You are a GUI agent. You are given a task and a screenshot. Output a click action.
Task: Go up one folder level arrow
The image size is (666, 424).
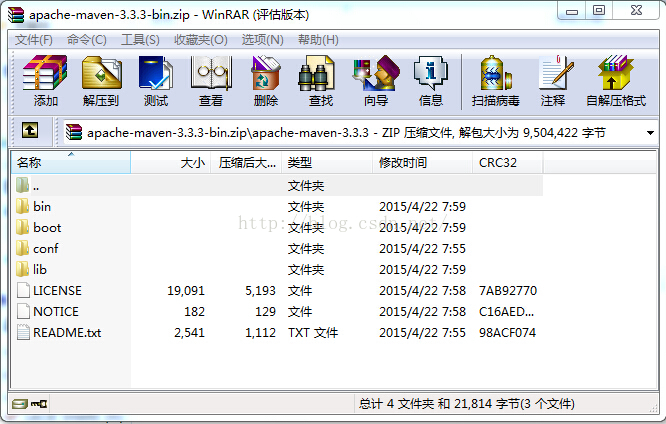pos(30,130)
